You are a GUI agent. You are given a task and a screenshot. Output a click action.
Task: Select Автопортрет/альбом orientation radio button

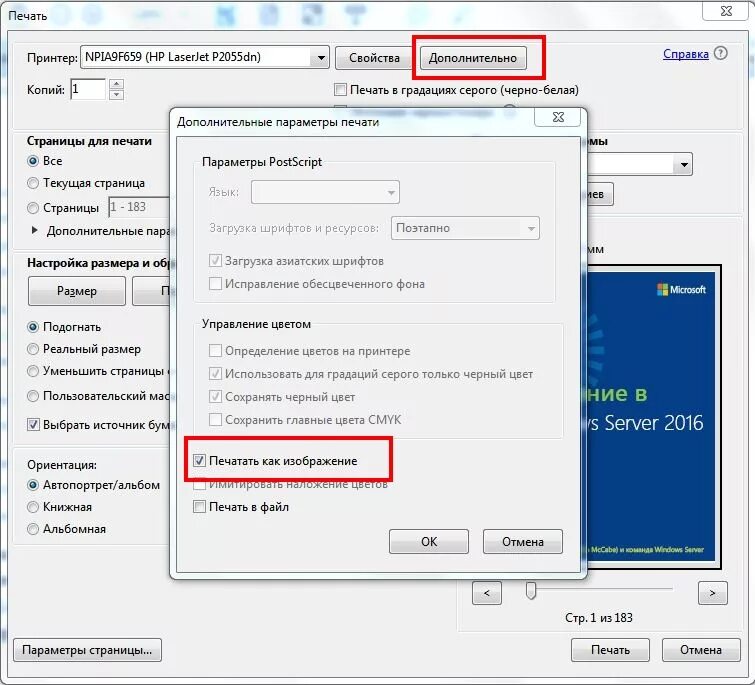(33, 485)
